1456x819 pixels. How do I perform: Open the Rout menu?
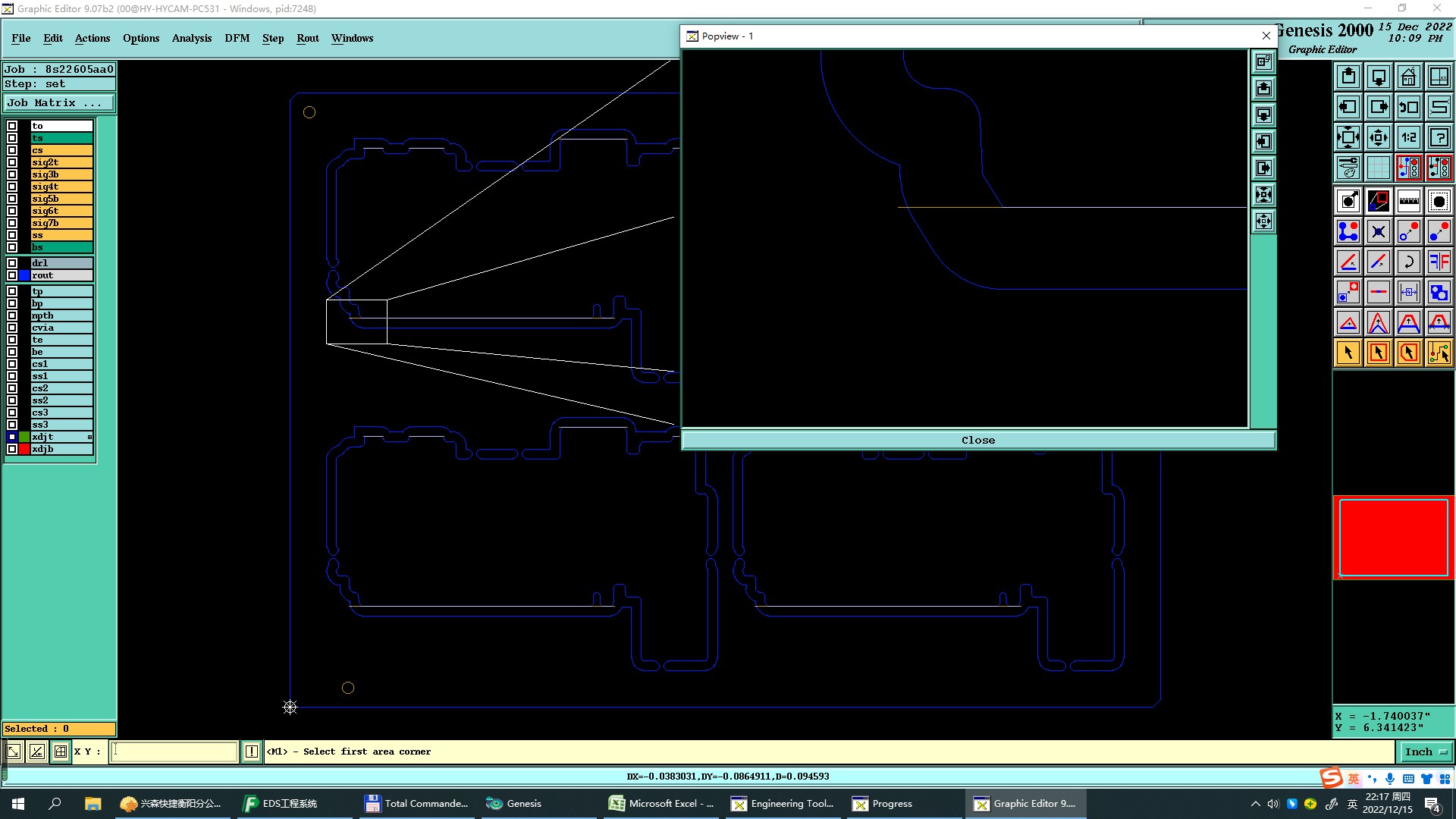tap(307, 38)
